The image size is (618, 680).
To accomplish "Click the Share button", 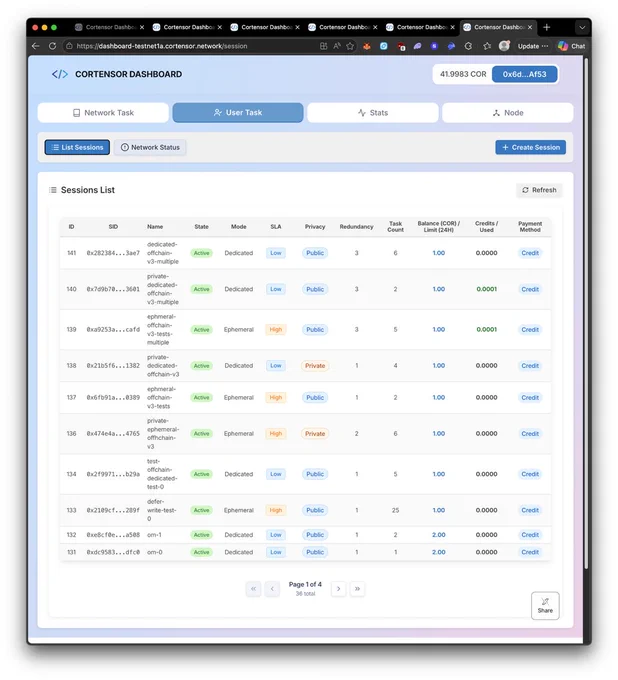I will 545,605.
